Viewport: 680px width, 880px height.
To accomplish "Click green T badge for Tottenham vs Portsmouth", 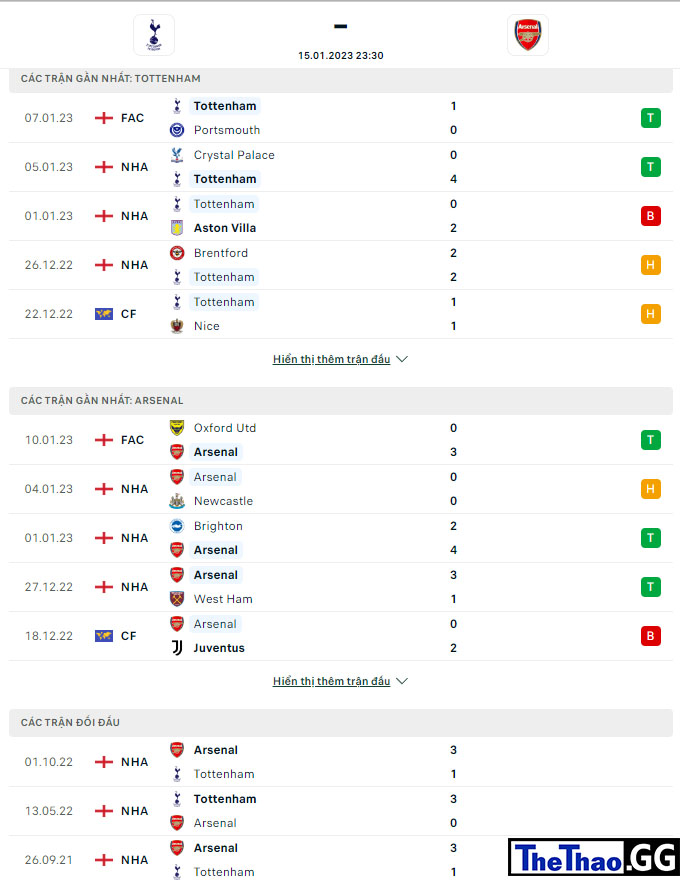I will [x=650, y=118].
